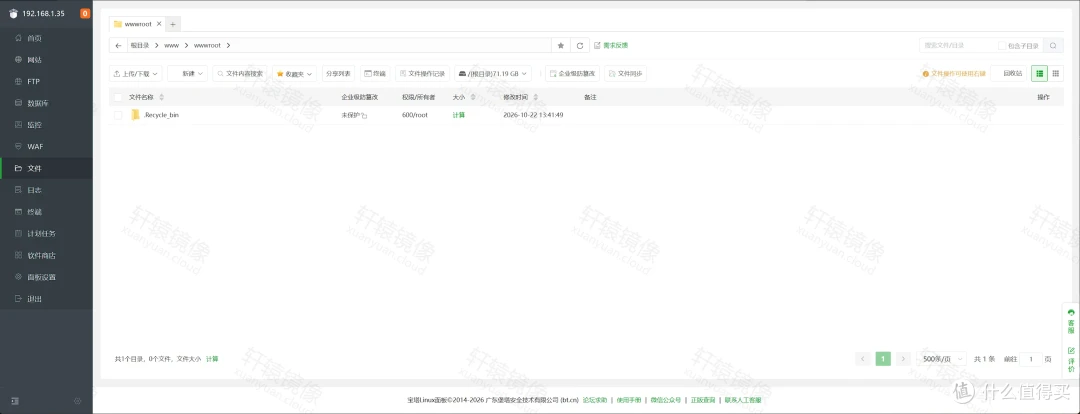Open the 收藏夹 dropdown

(x=295, y=74)
